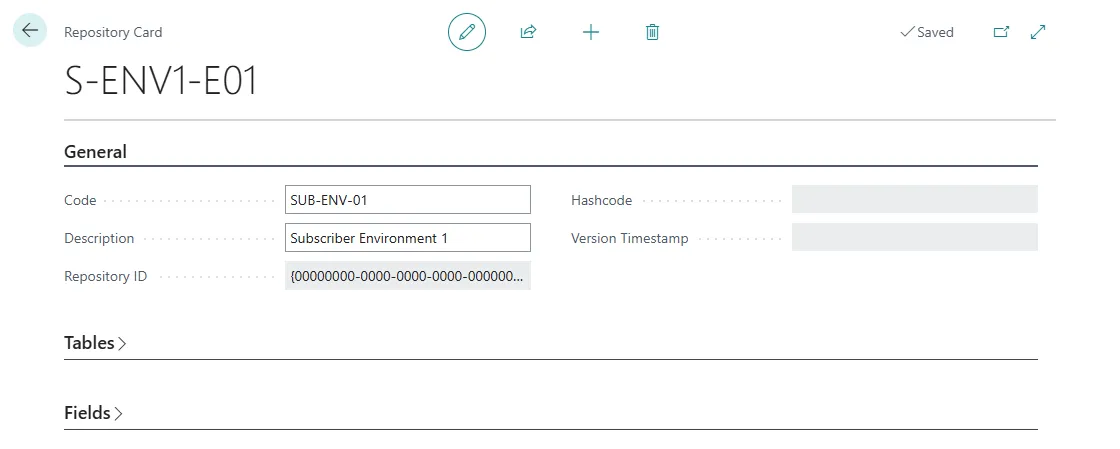Select the Description input field
This screenshot has height=449, width=1120.
[407, 238]
